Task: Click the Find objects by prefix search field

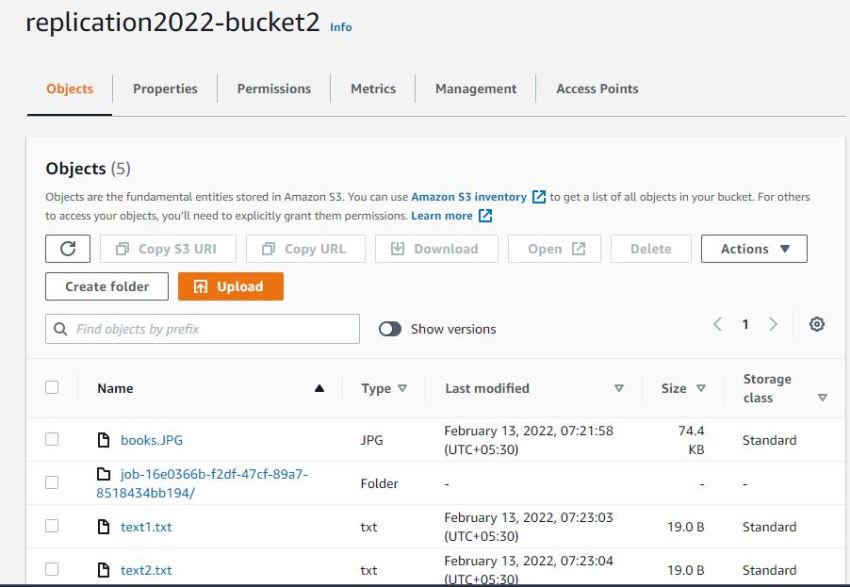Action: pyautogui.click(x=200, y=328)
